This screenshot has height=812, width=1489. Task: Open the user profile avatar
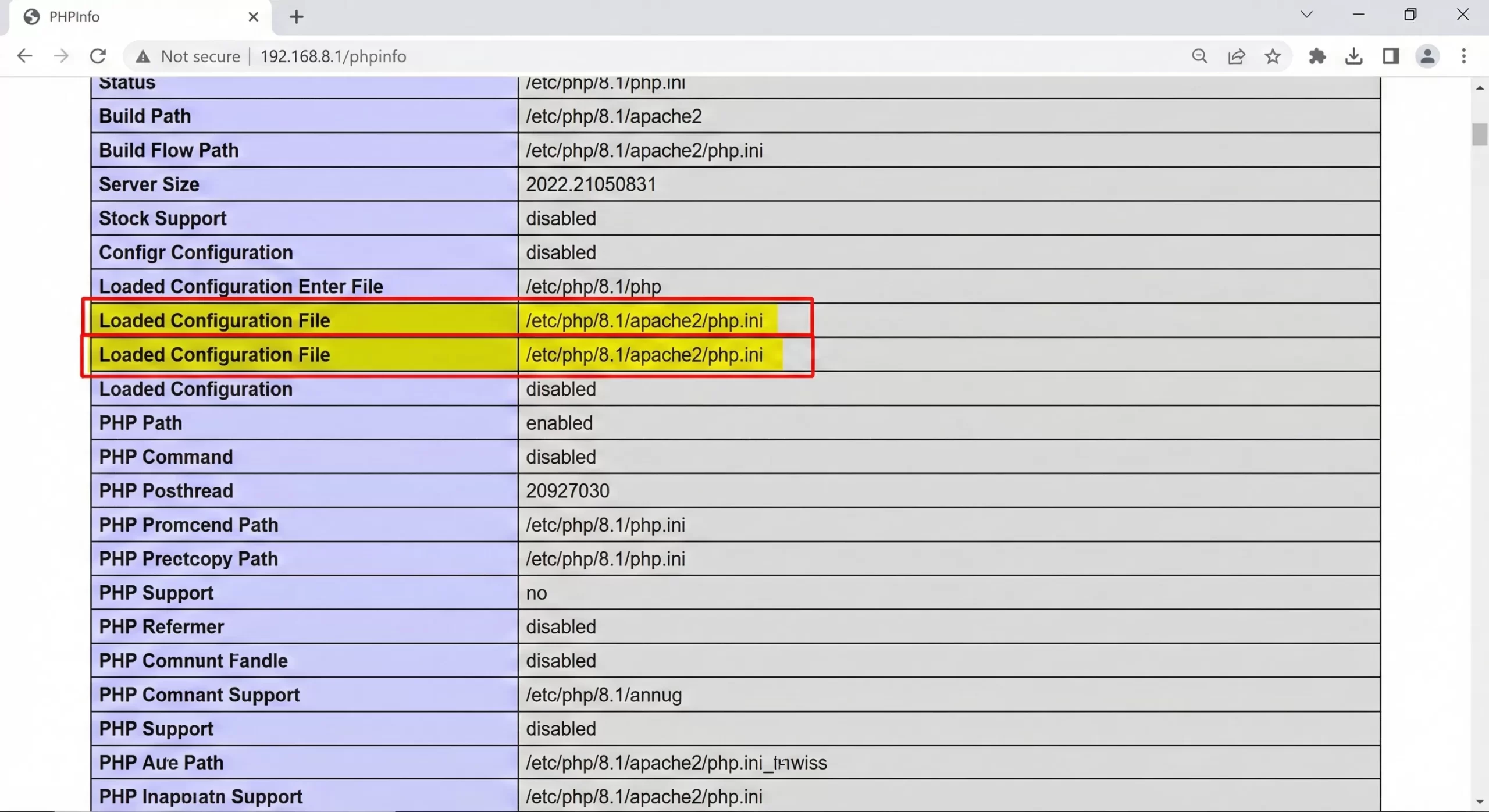[1427, 56]
